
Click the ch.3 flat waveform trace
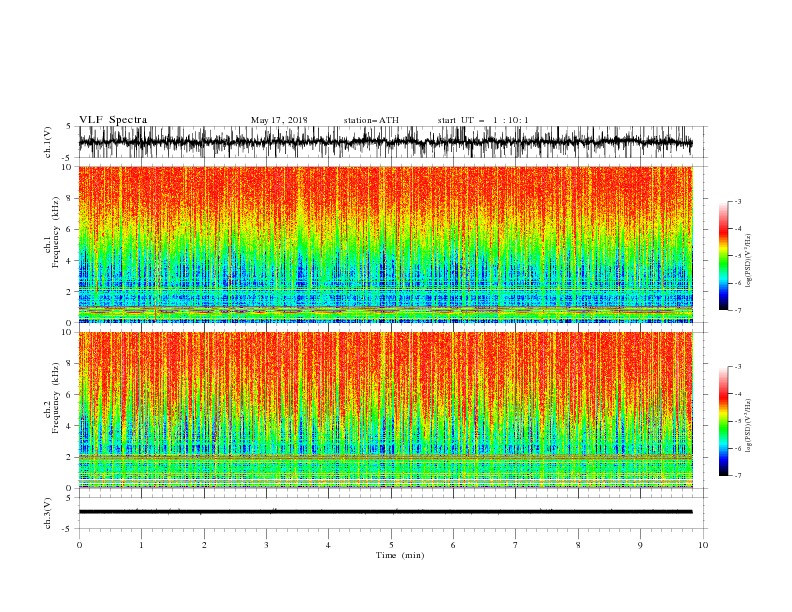point(385,512)
